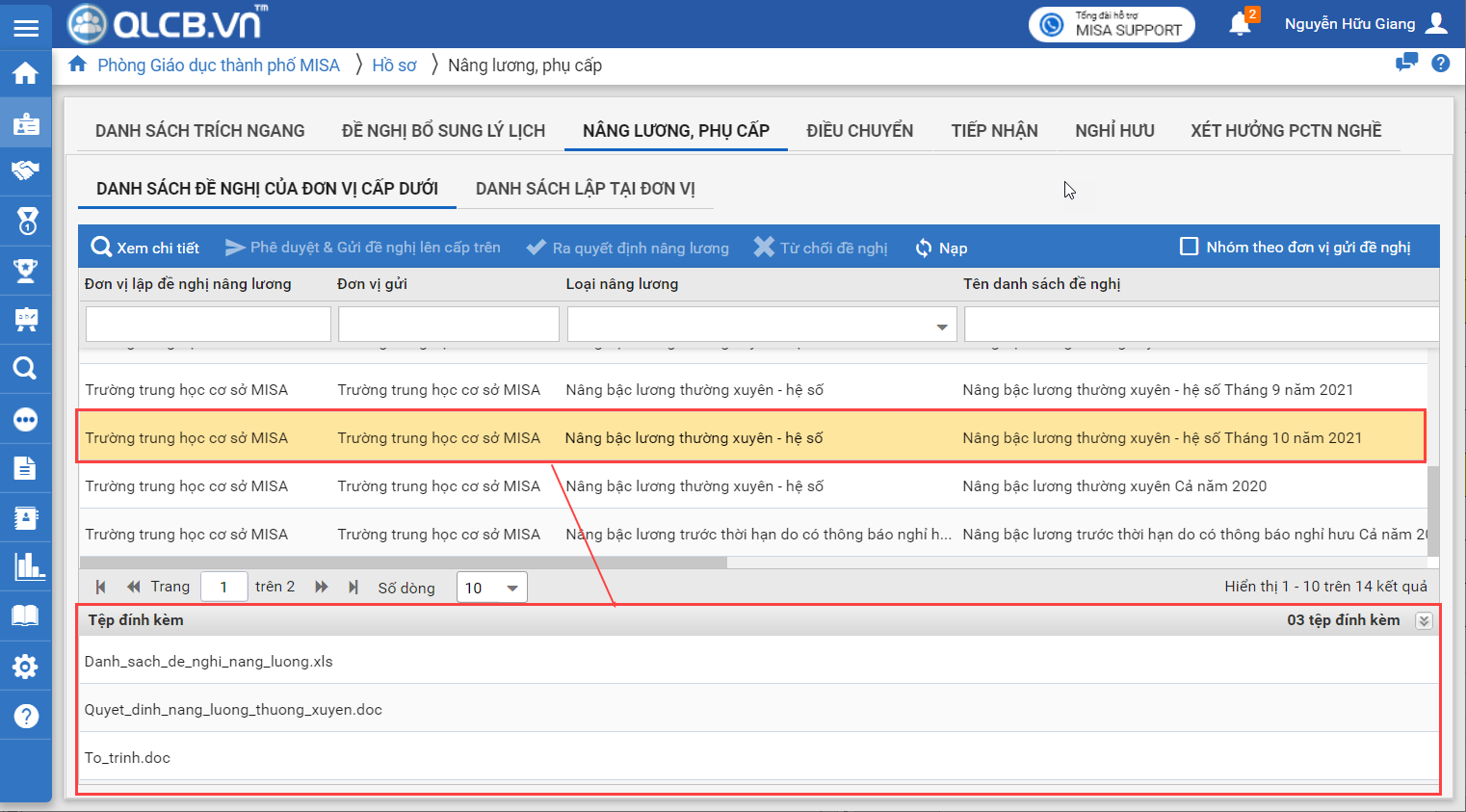This screenshot has width=1466, height=812.
Task: Open the chart report icon in sidebar
Action: 26,566
